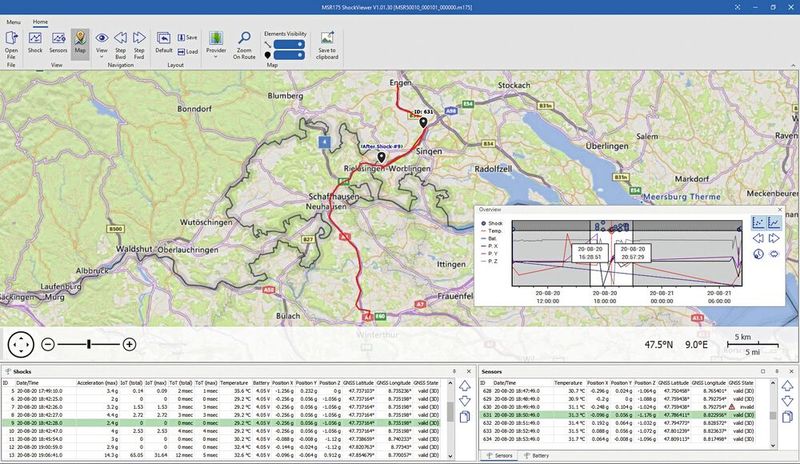Viewport: 800px width, 464px height.
Task: Select the Home ribbon tab
Action: [40, 22]
